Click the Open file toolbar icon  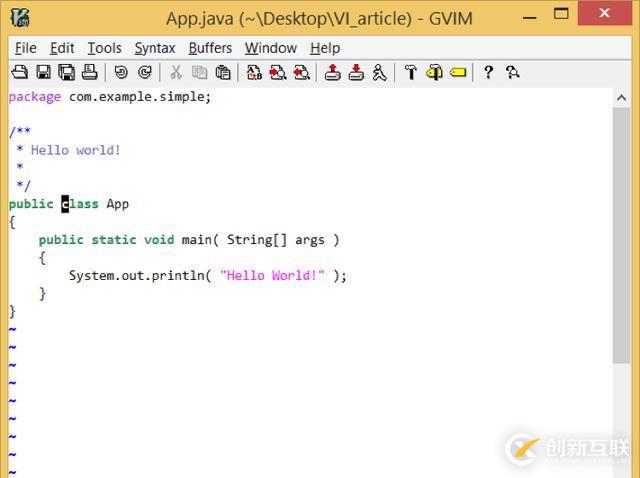(20, 72)
